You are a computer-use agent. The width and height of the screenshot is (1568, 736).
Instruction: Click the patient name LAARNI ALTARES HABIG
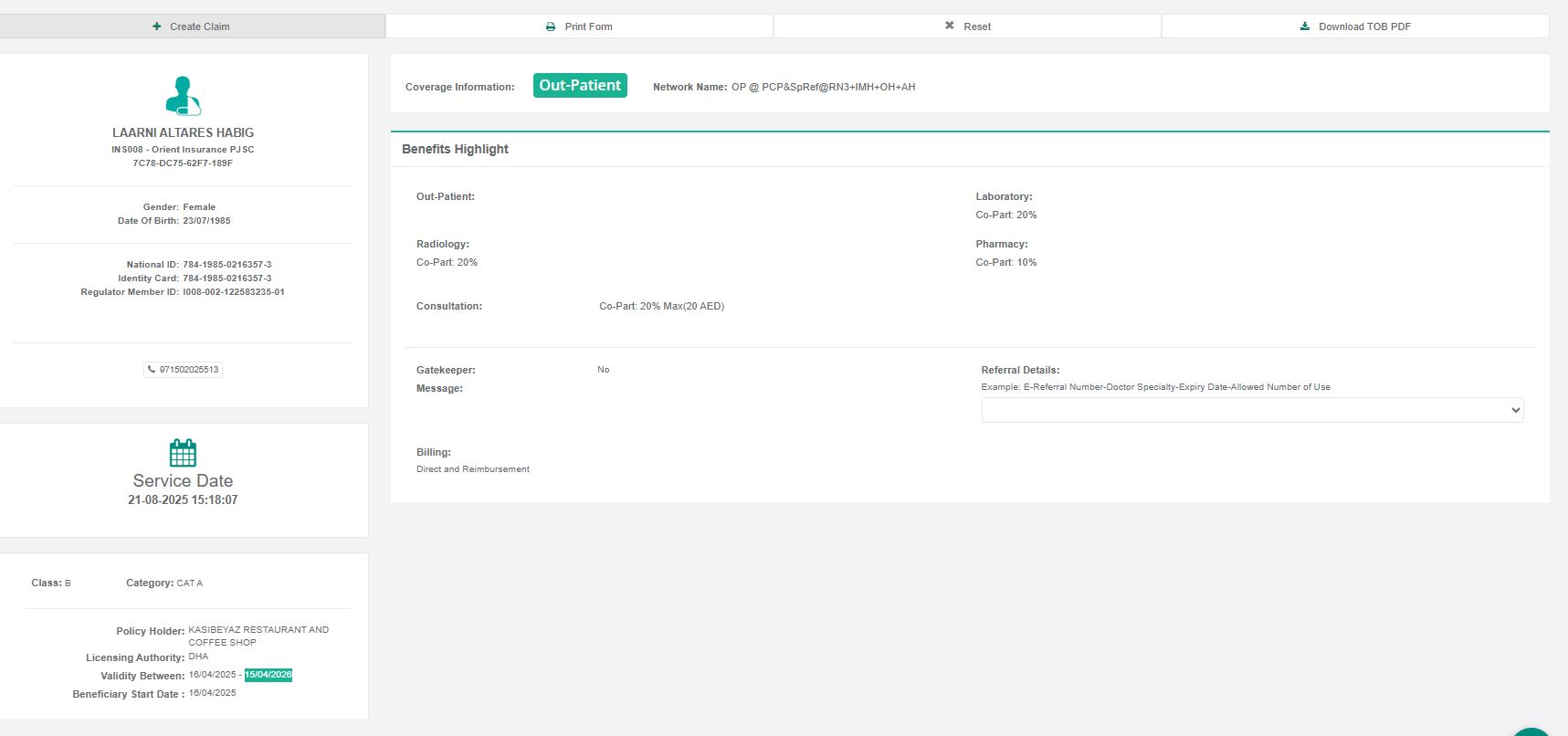183,132
